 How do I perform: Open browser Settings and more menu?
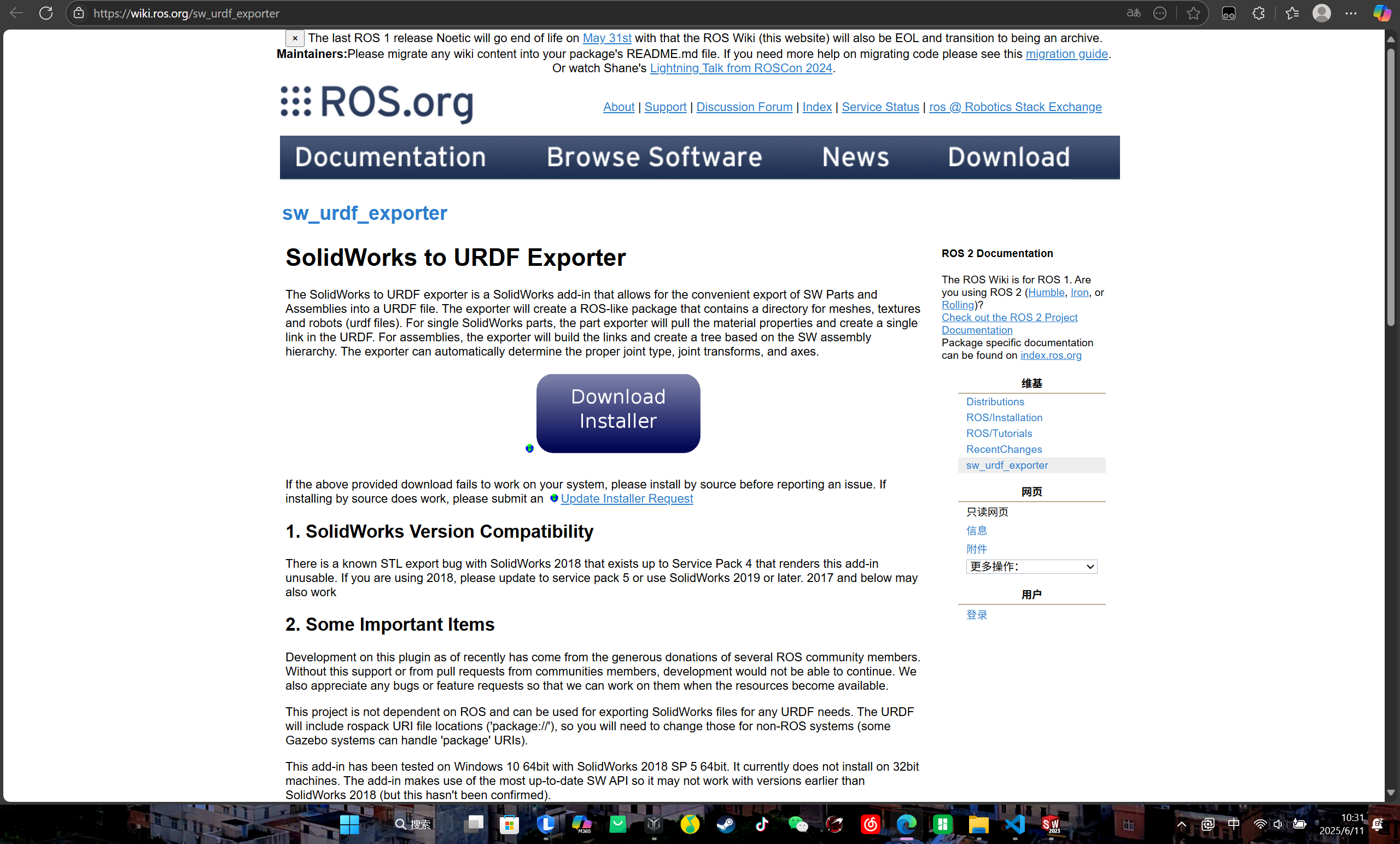tap(1351, 13)
